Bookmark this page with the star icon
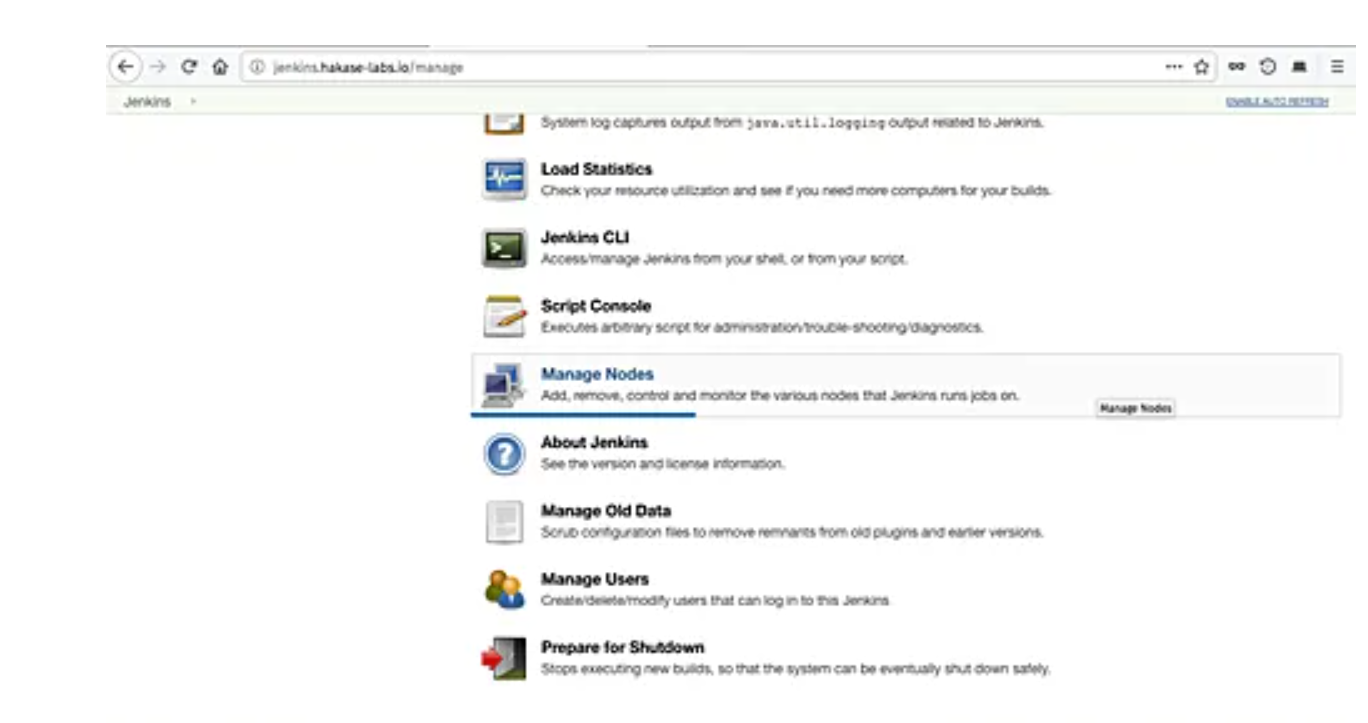Viewport: 1368px width, 723px height. [1201, 67]
